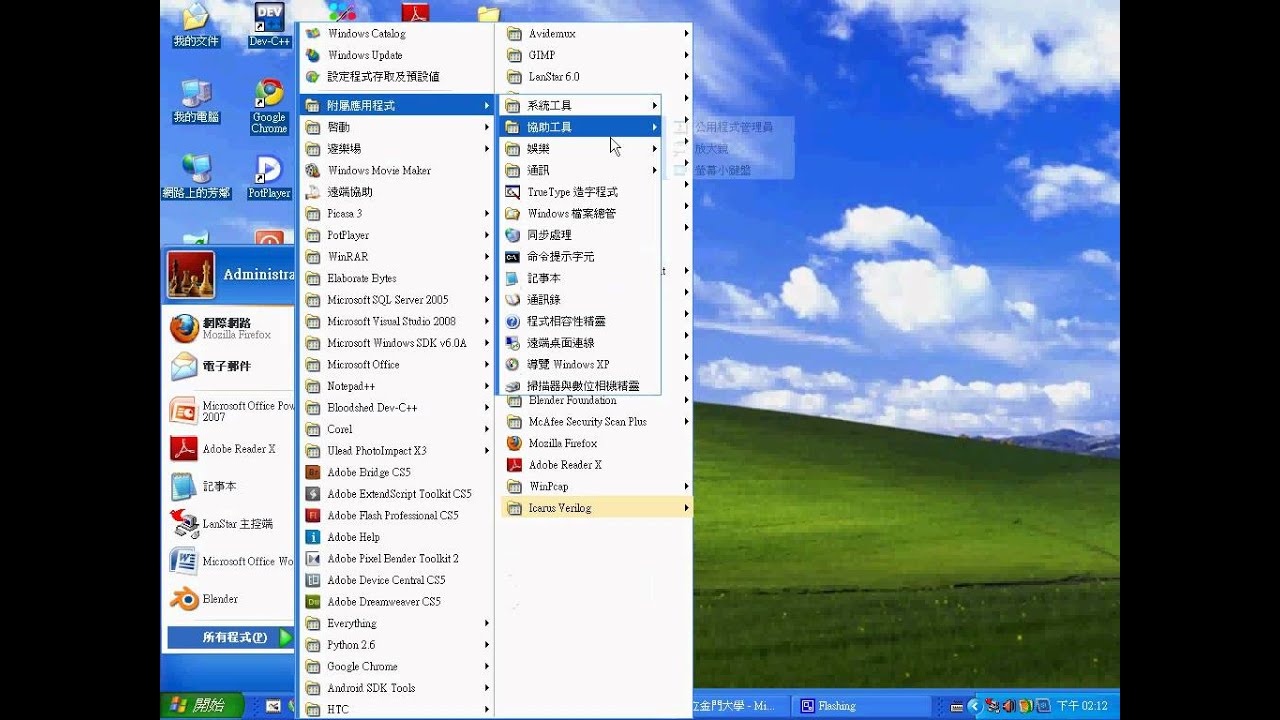The height and width of the screenshot is (720, 1280).
Task: Expand Icarus Verilog folder
Action: [x=596, y=508]
